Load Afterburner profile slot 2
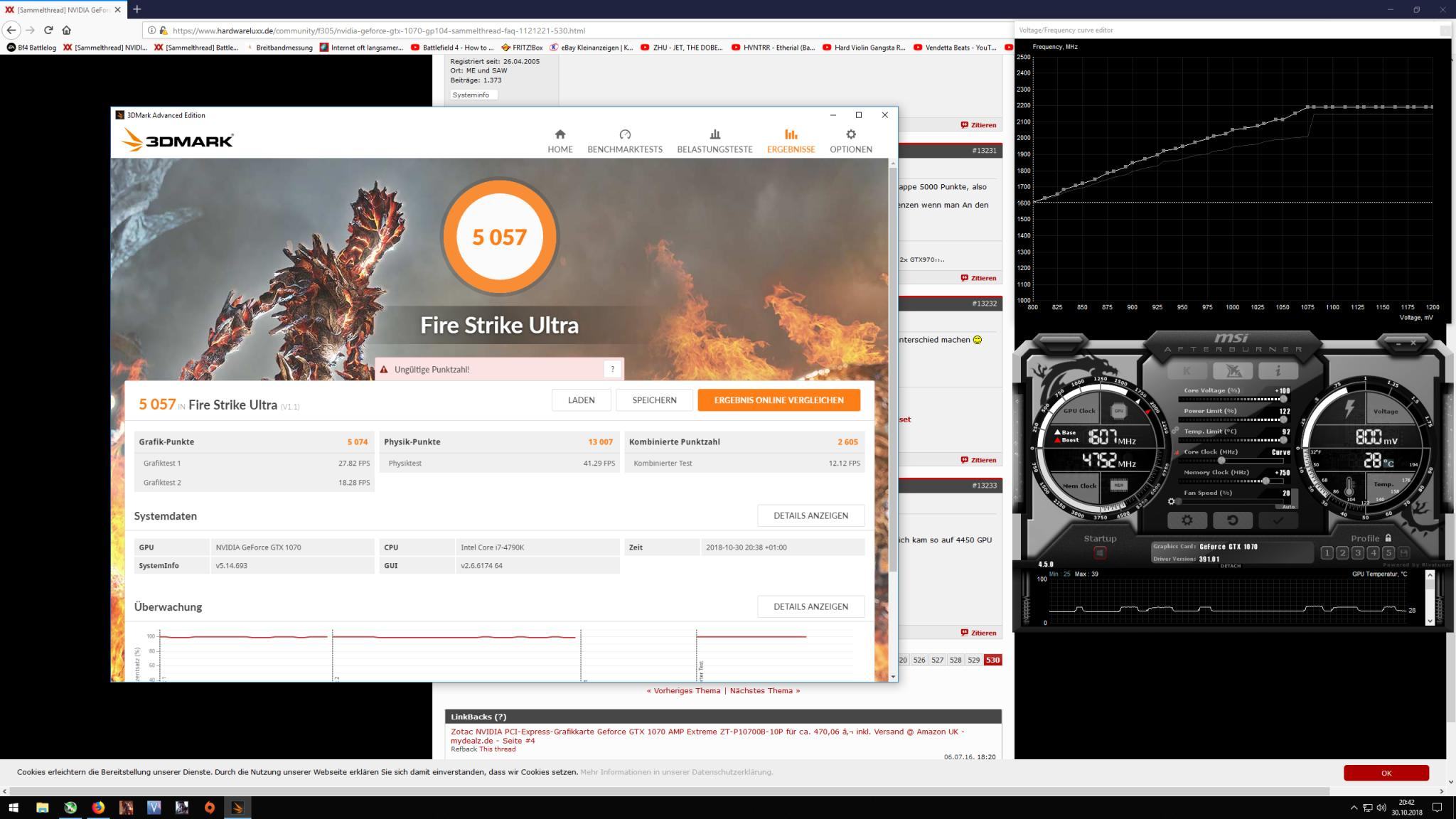 coord(1342,552)
